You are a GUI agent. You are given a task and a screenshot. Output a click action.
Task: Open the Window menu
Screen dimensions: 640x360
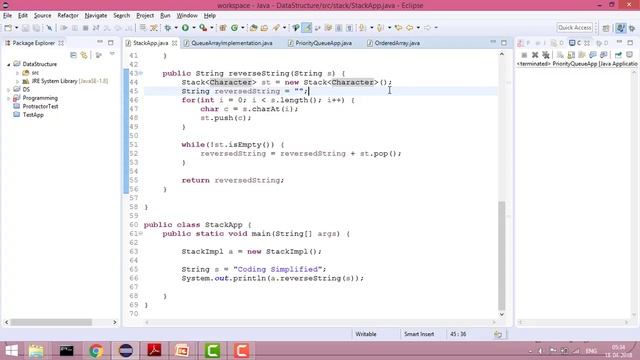coord(187,16)
